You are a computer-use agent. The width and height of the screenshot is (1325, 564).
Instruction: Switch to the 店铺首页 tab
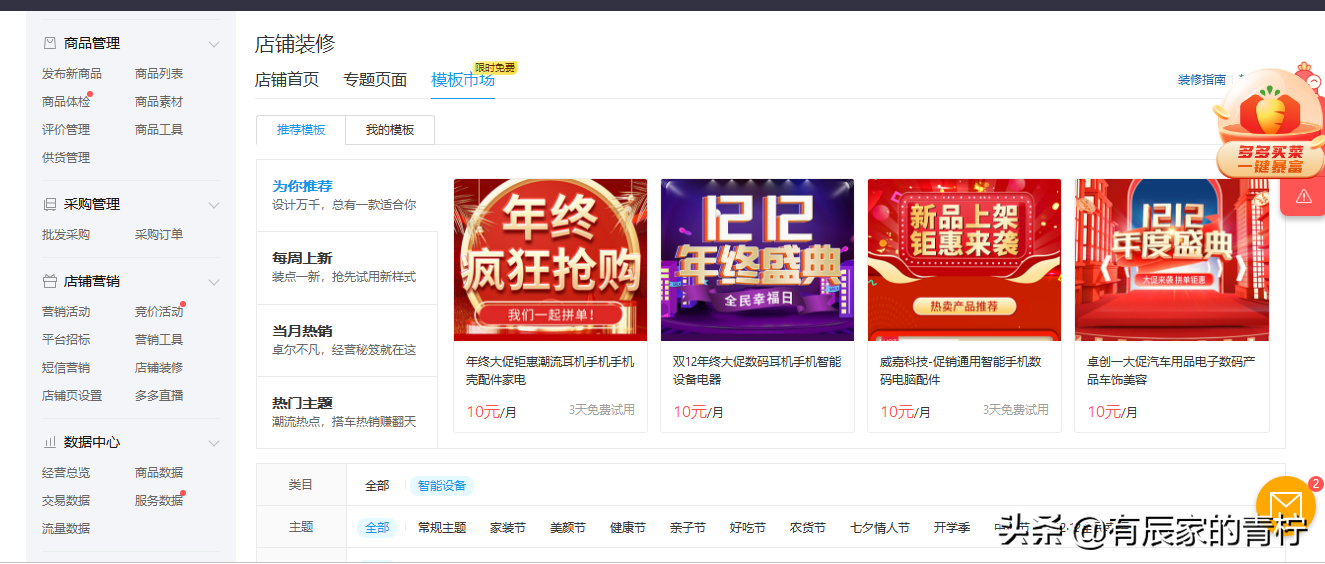[x=287, y=80]
